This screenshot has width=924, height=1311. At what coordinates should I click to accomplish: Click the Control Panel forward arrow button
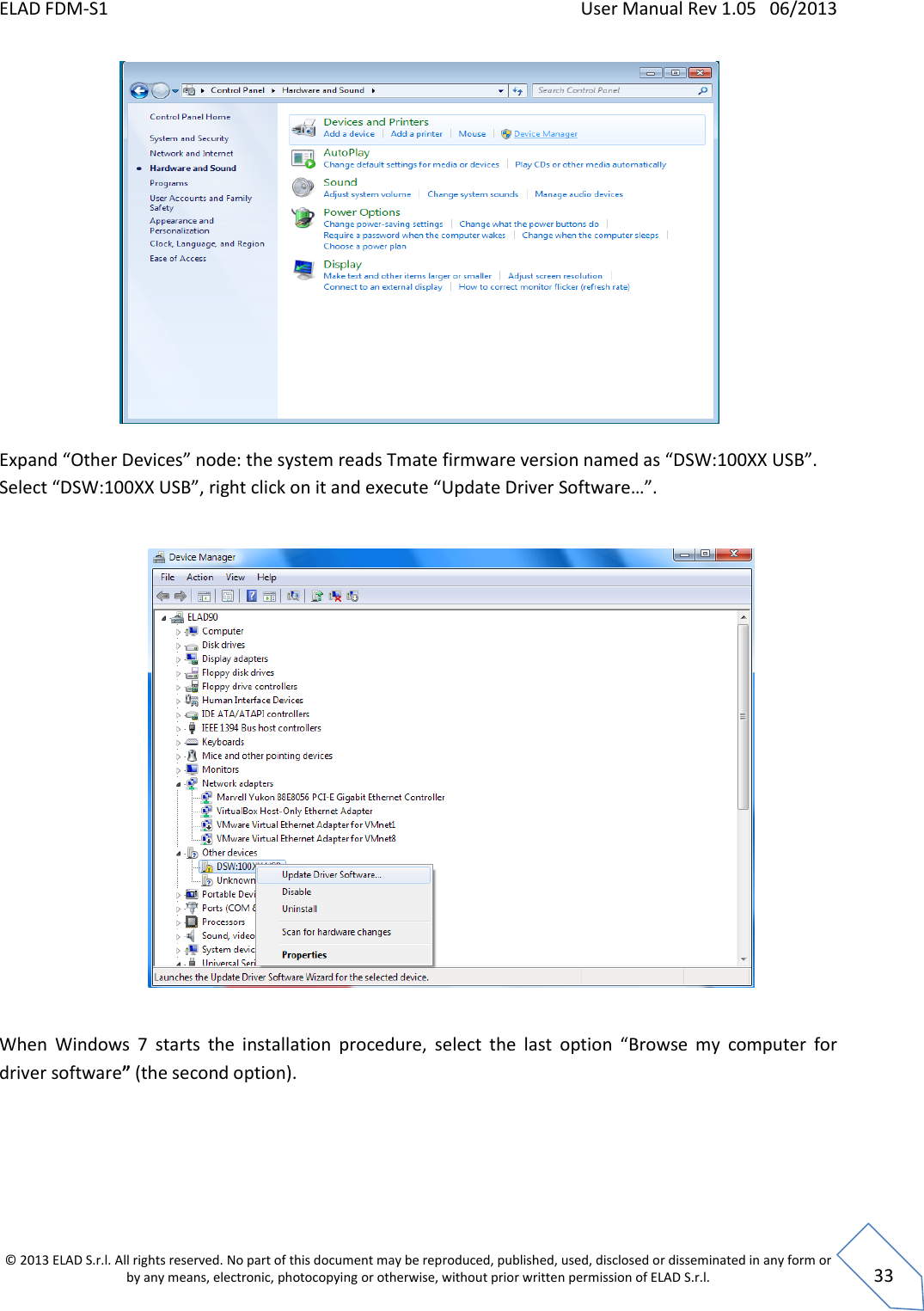point(160,90)
